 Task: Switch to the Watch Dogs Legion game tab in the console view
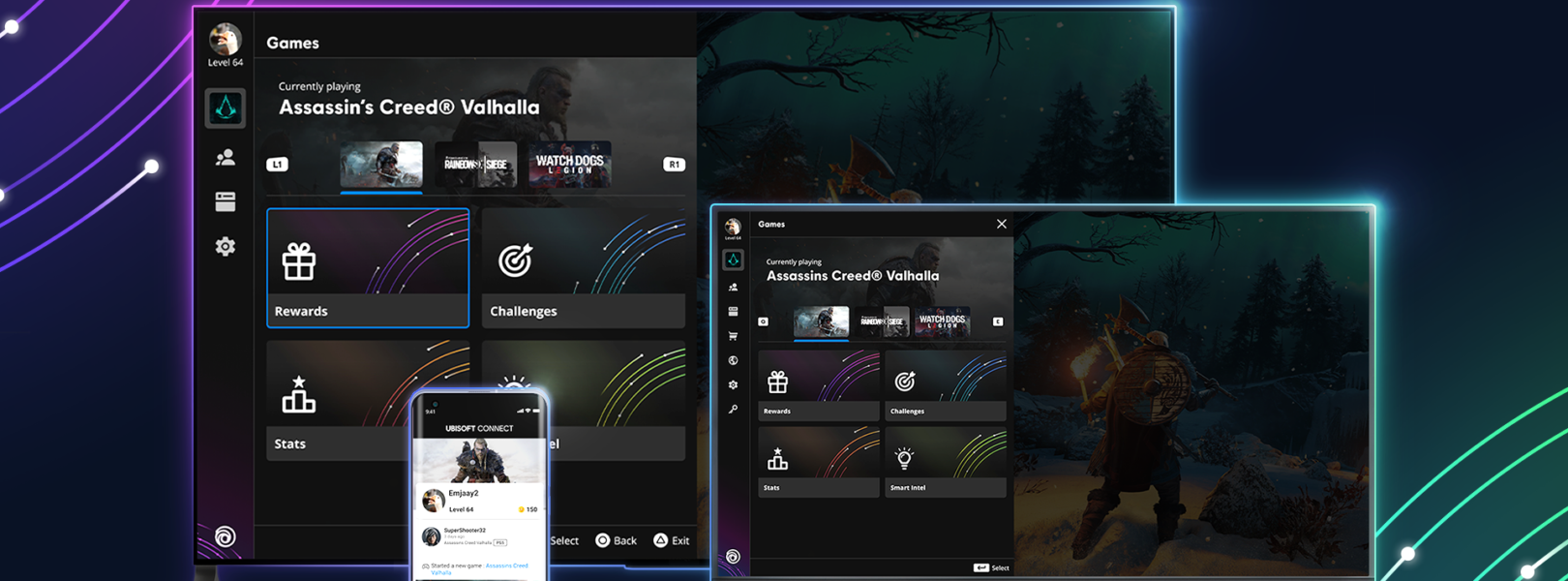tap(570, 165)
